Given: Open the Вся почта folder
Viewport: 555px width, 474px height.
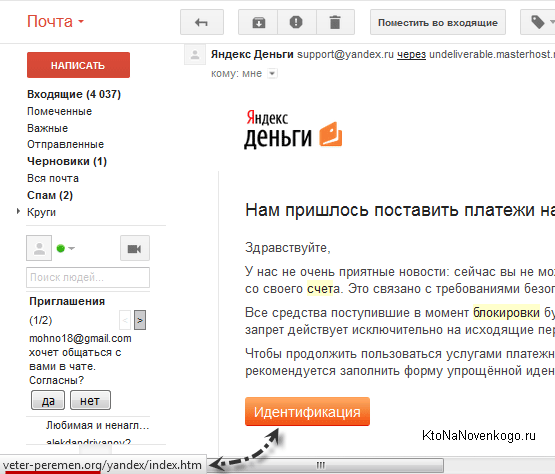Looking at the screenshot, I should coord(53,178).
